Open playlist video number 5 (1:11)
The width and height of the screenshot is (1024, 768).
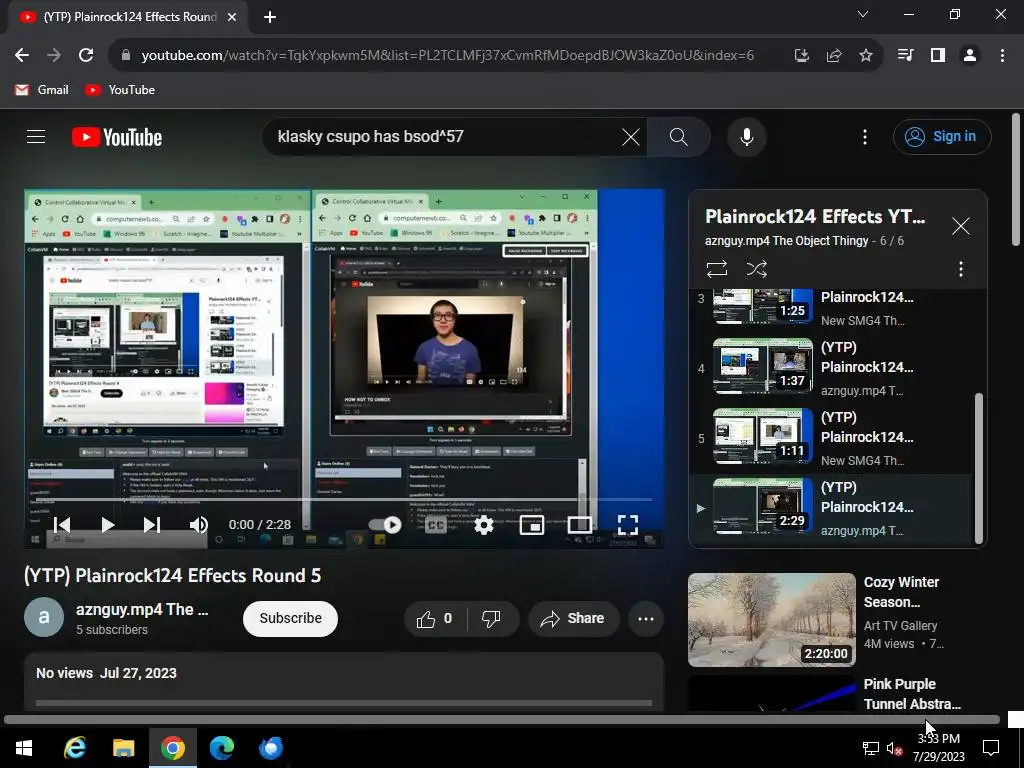829,438
